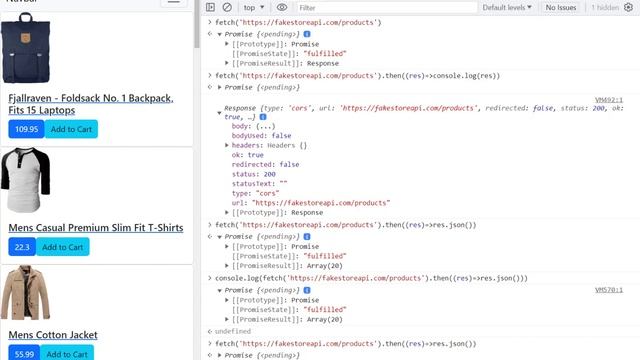Collapse the Promise logged by console.log
Screen dimensions: 640x360
(220, 290)
